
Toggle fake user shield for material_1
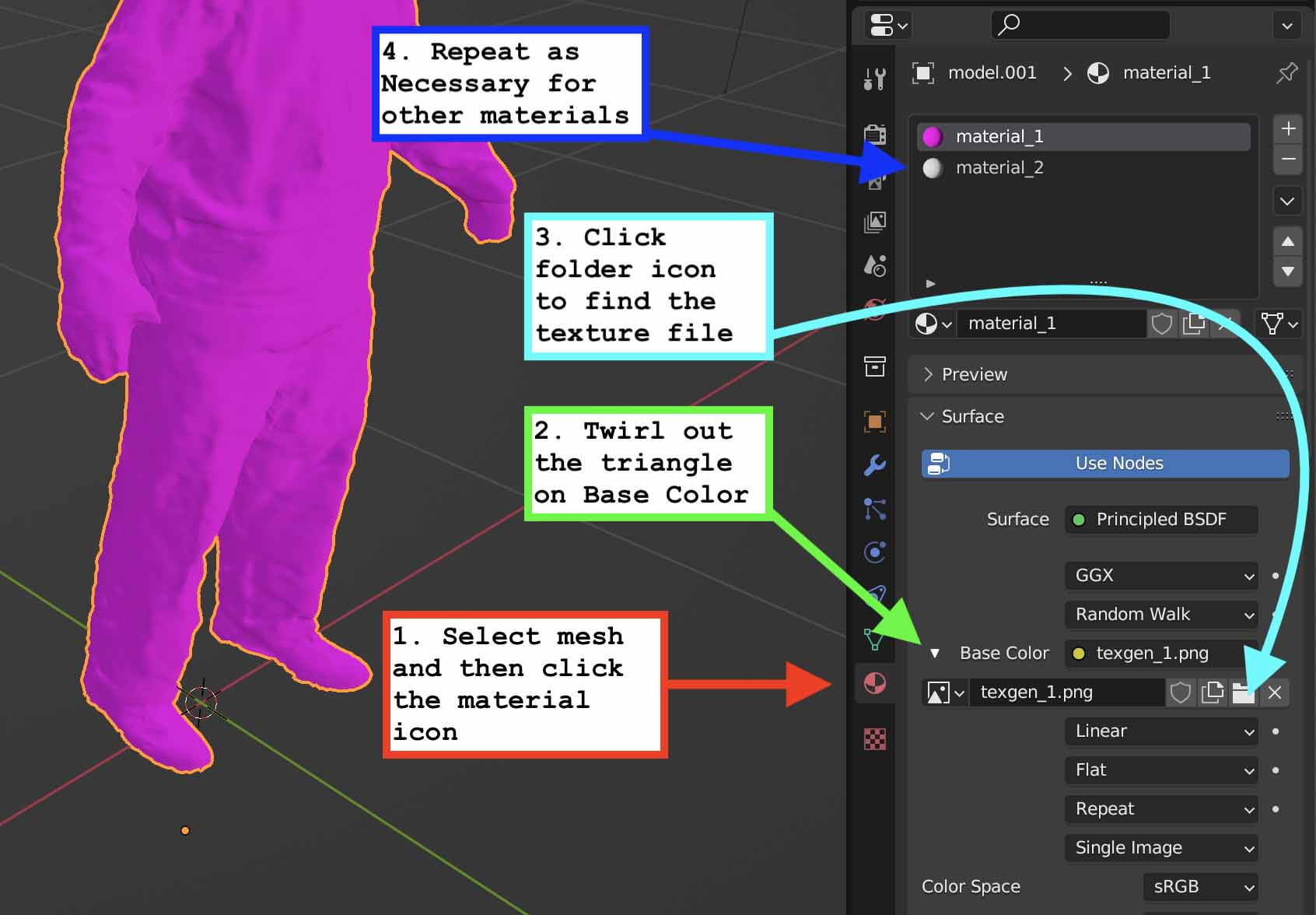pyautogui.click(x=1162, y=324)
